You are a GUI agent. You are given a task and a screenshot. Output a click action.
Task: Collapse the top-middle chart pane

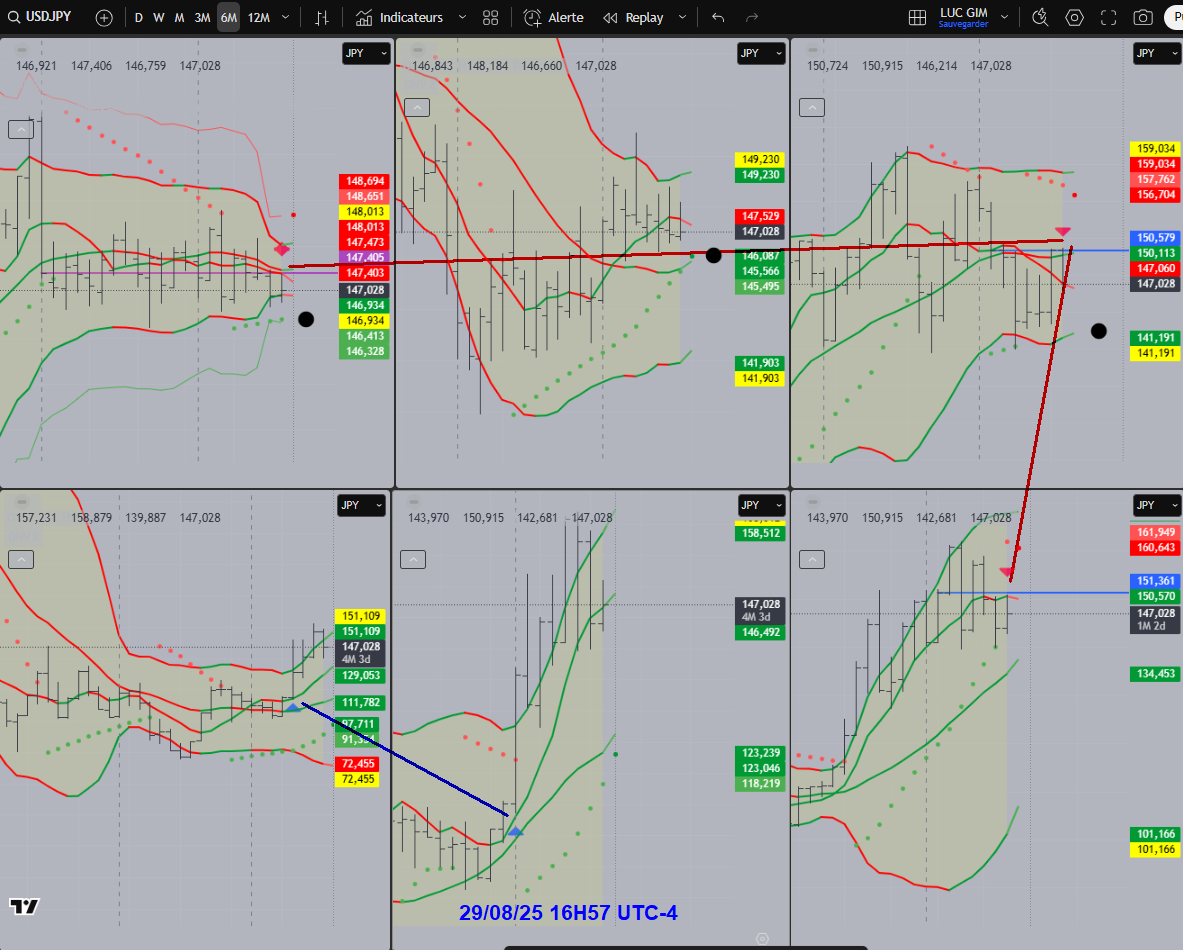[x=416, y=107]
